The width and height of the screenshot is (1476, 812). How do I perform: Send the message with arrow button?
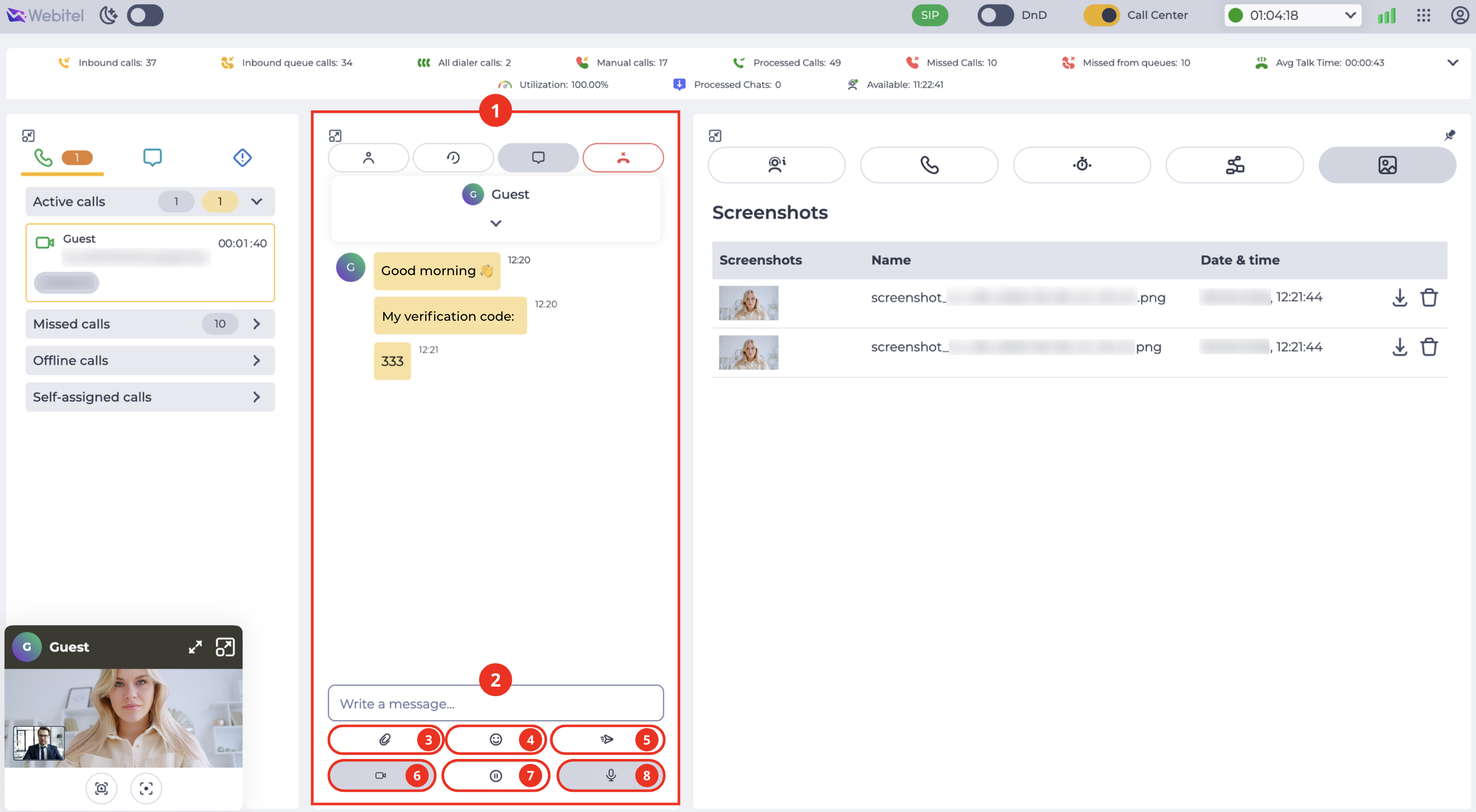(x=607, y=740)
